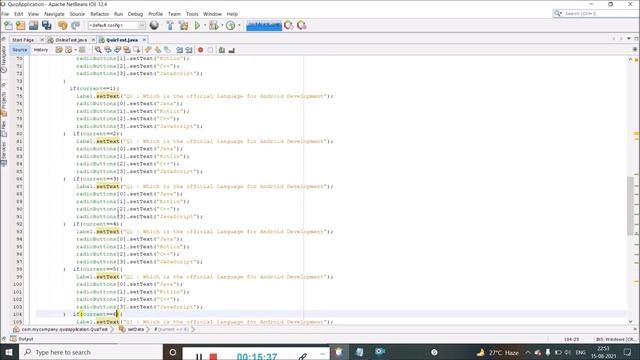
Task: Toggle the Source view button
Action: tap(19, 50)
